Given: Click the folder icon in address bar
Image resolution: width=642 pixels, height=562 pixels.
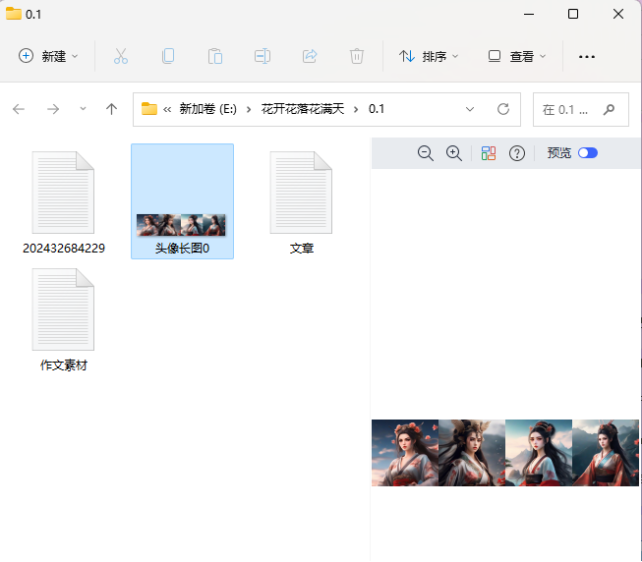Looking at the screenshot, I should pyautogui.click(x=149, y=109).
